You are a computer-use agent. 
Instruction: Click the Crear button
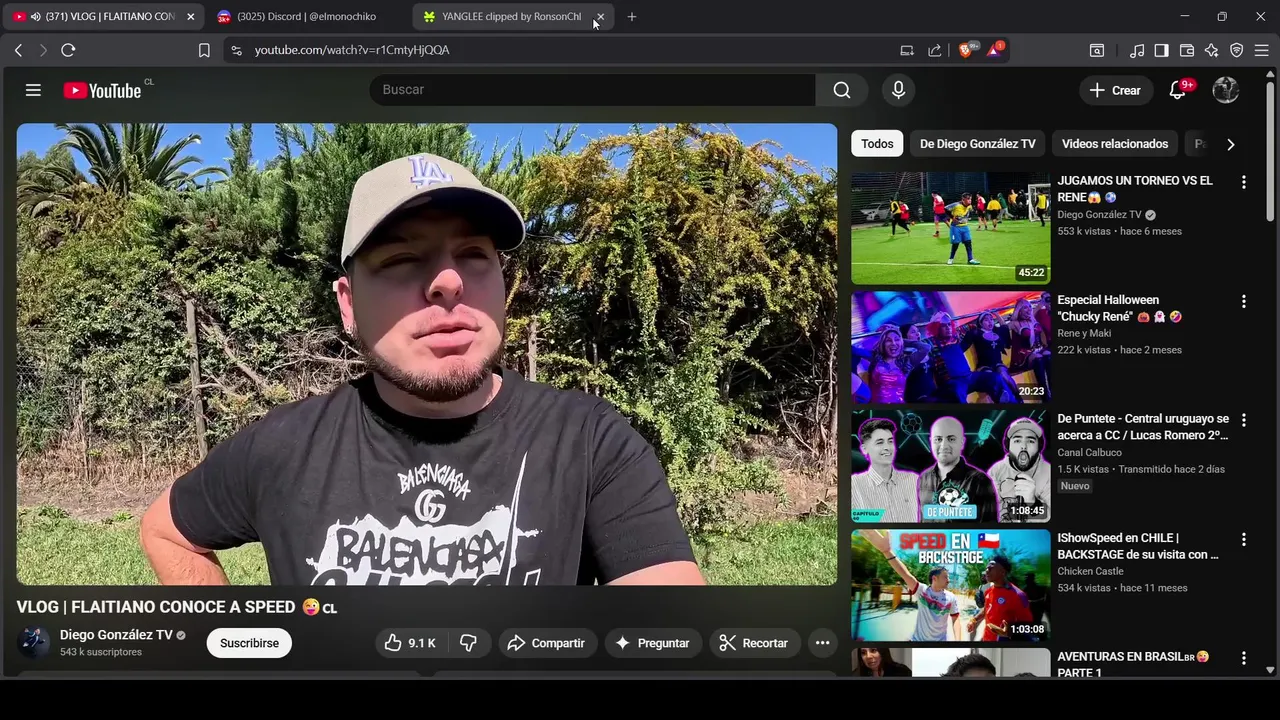1115,90
